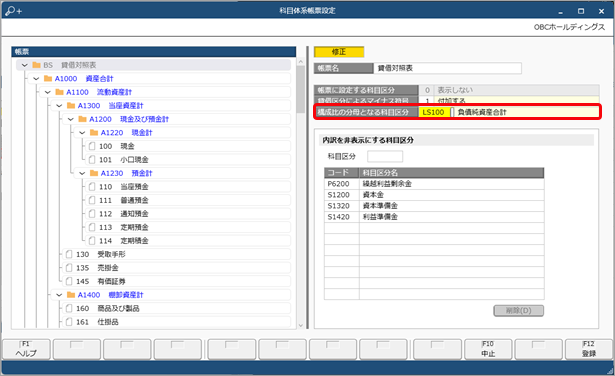The image size is (615, 376).
Task: Click the 科目区分名 column header
Action: tap(451, 173)
